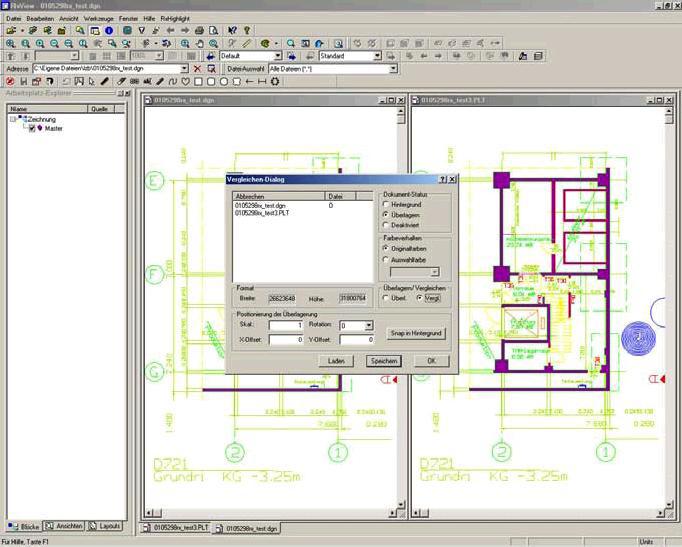Open the Rotation dropdown in dialog
This screenshot has width=682, height=547.
click(369, 326)
